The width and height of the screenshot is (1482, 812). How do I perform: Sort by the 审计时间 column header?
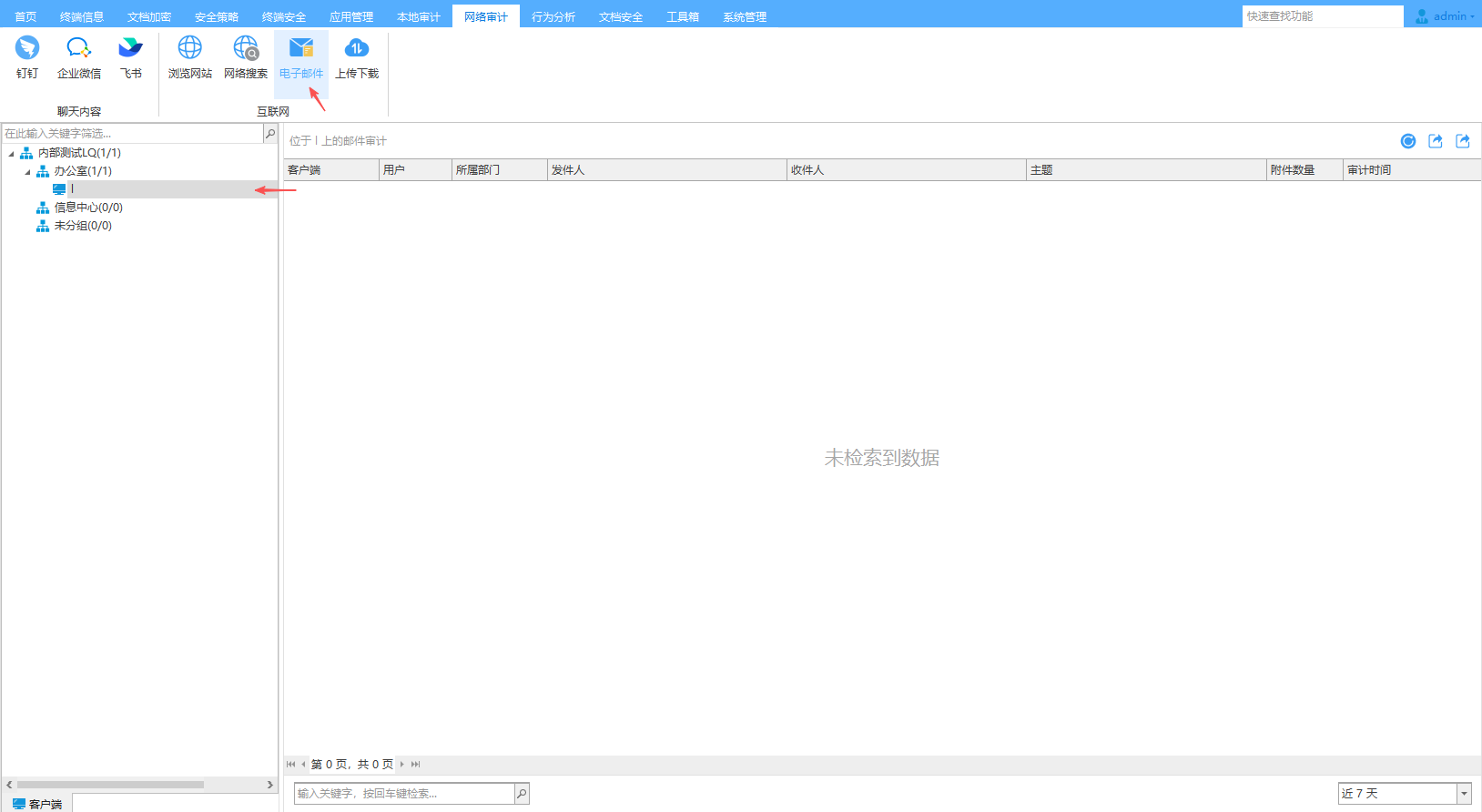pyautogui.click(x=1411, y=170)
